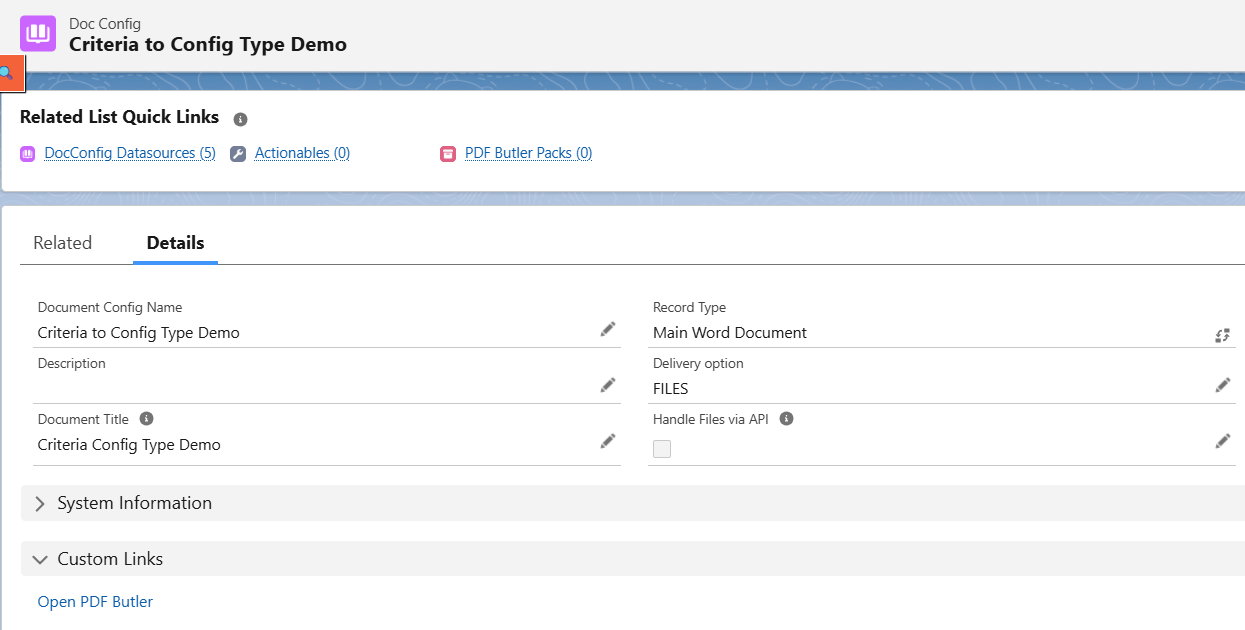The height and width of the screenshot is (630, 1245).
Task: Click the 'Main Word Document' record type value
Action: [x=730, y=333]
